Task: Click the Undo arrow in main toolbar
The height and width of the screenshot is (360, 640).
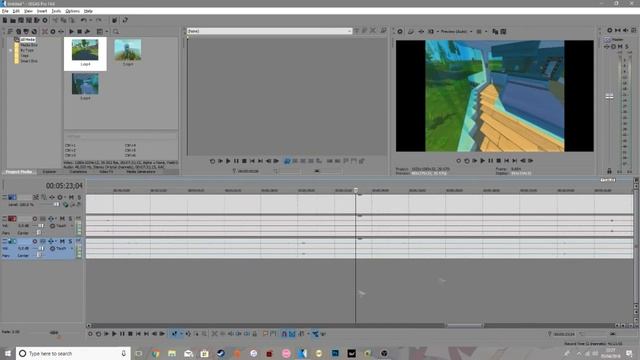Action: (84, 20)
